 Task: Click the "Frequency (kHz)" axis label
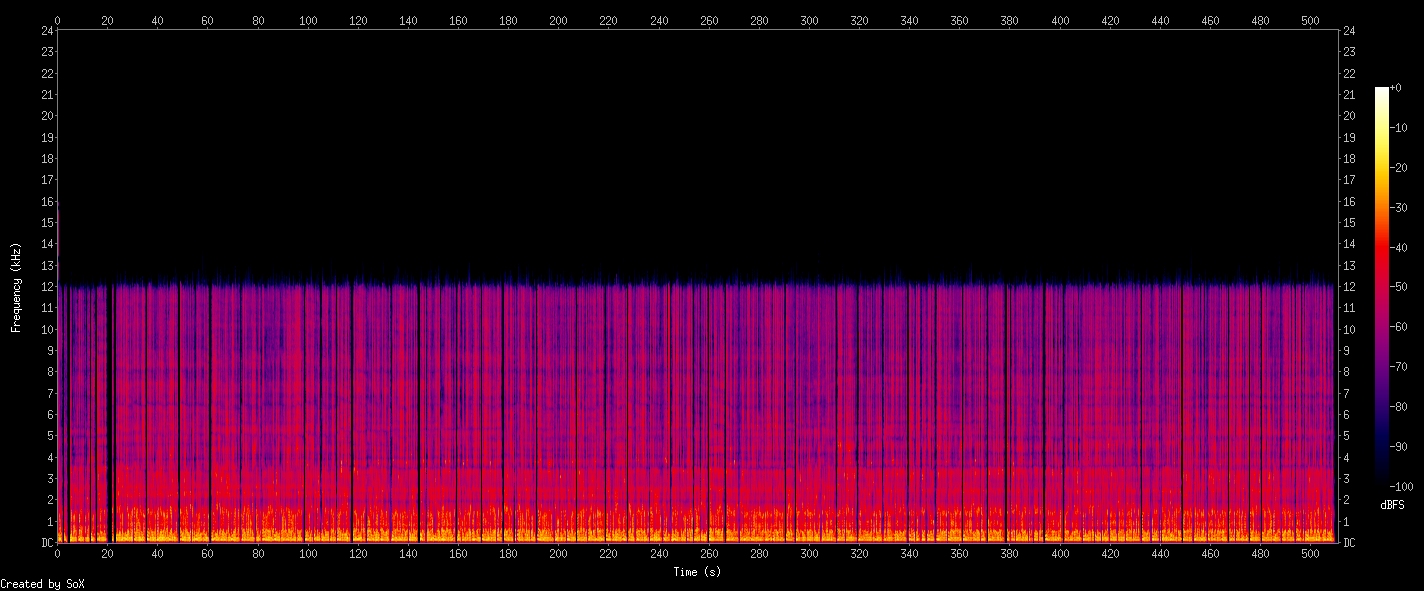click(16, 287)
